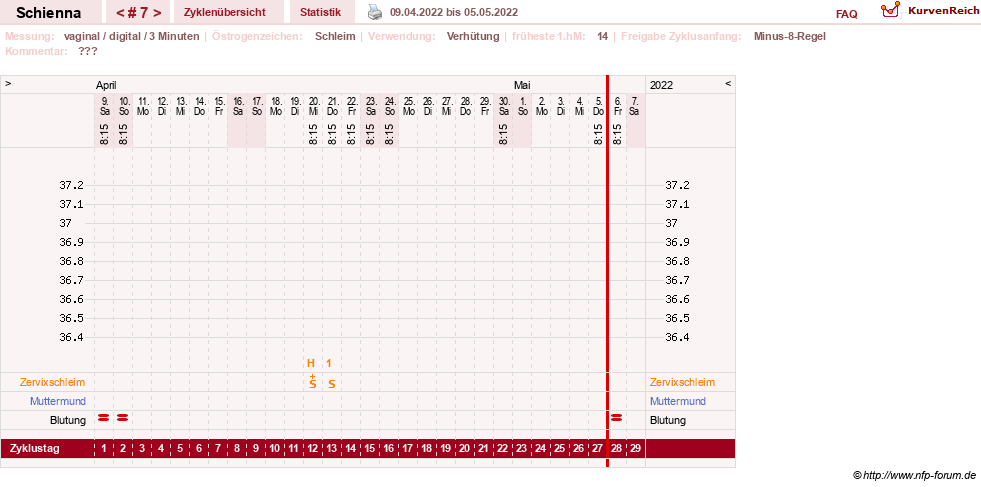Click the orange S+ cervical mucus symbol
This screenshot has width=981, height=487.
(x=312, y=382)
